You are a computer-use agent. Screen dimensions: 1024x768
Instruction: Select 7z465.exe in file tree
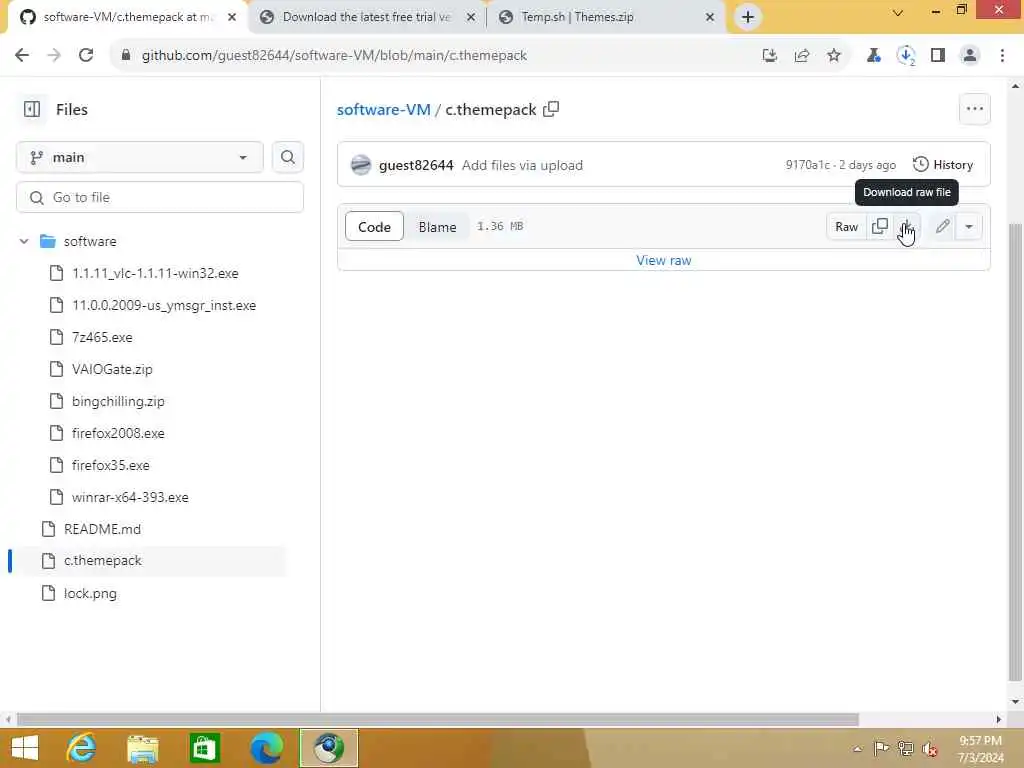click(x=102, y=337)
